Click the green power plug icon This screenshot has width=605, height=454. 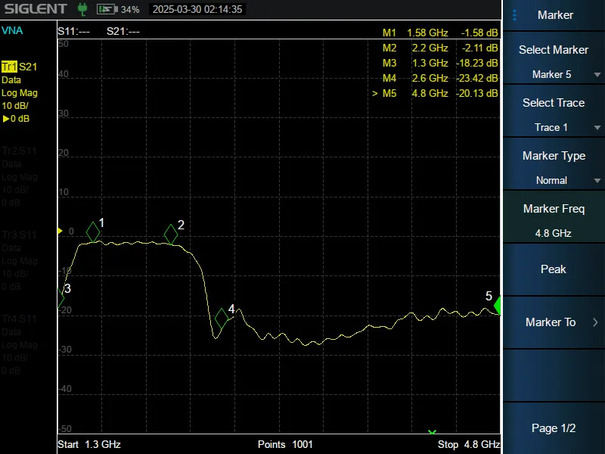click(82, 9)
